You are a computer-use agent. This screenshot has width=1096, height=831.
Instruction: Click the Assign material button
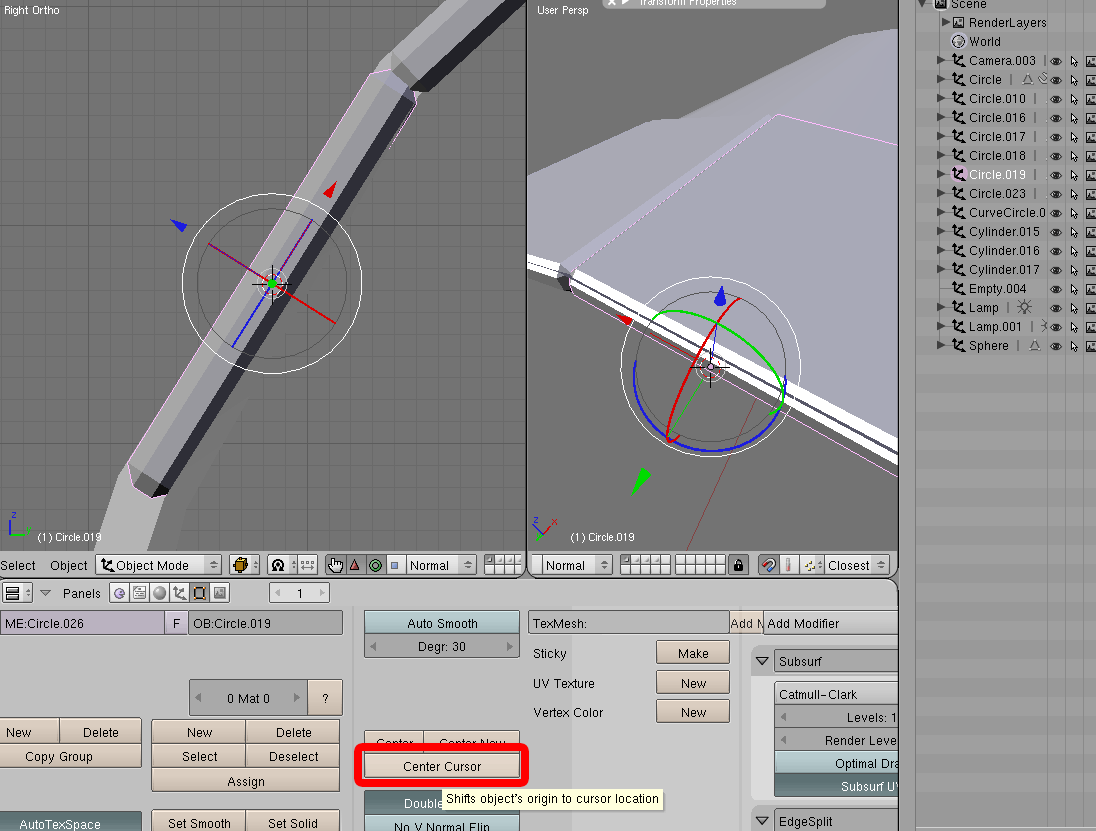[245, 781]
